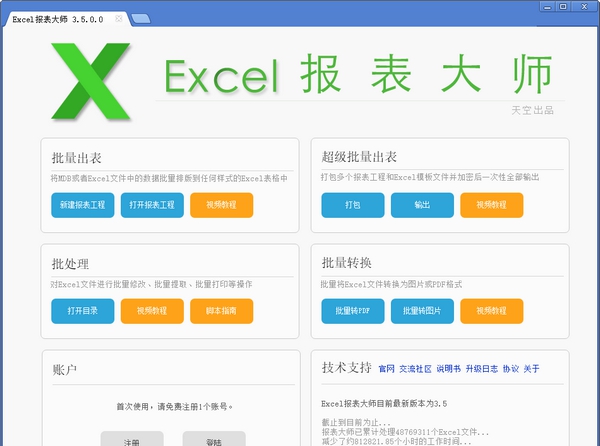Close the Excel报表大师 tab

tap(119, 18)
